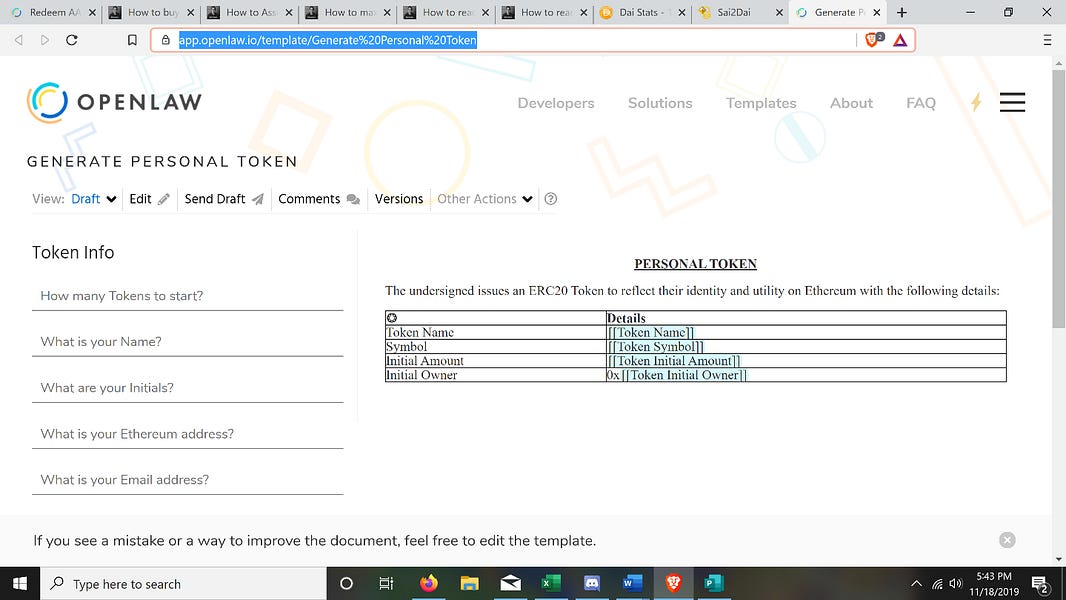This screenshot has height=600, width=1066.
Task: Open Discord from the taskbar
Action: point(591,584)
